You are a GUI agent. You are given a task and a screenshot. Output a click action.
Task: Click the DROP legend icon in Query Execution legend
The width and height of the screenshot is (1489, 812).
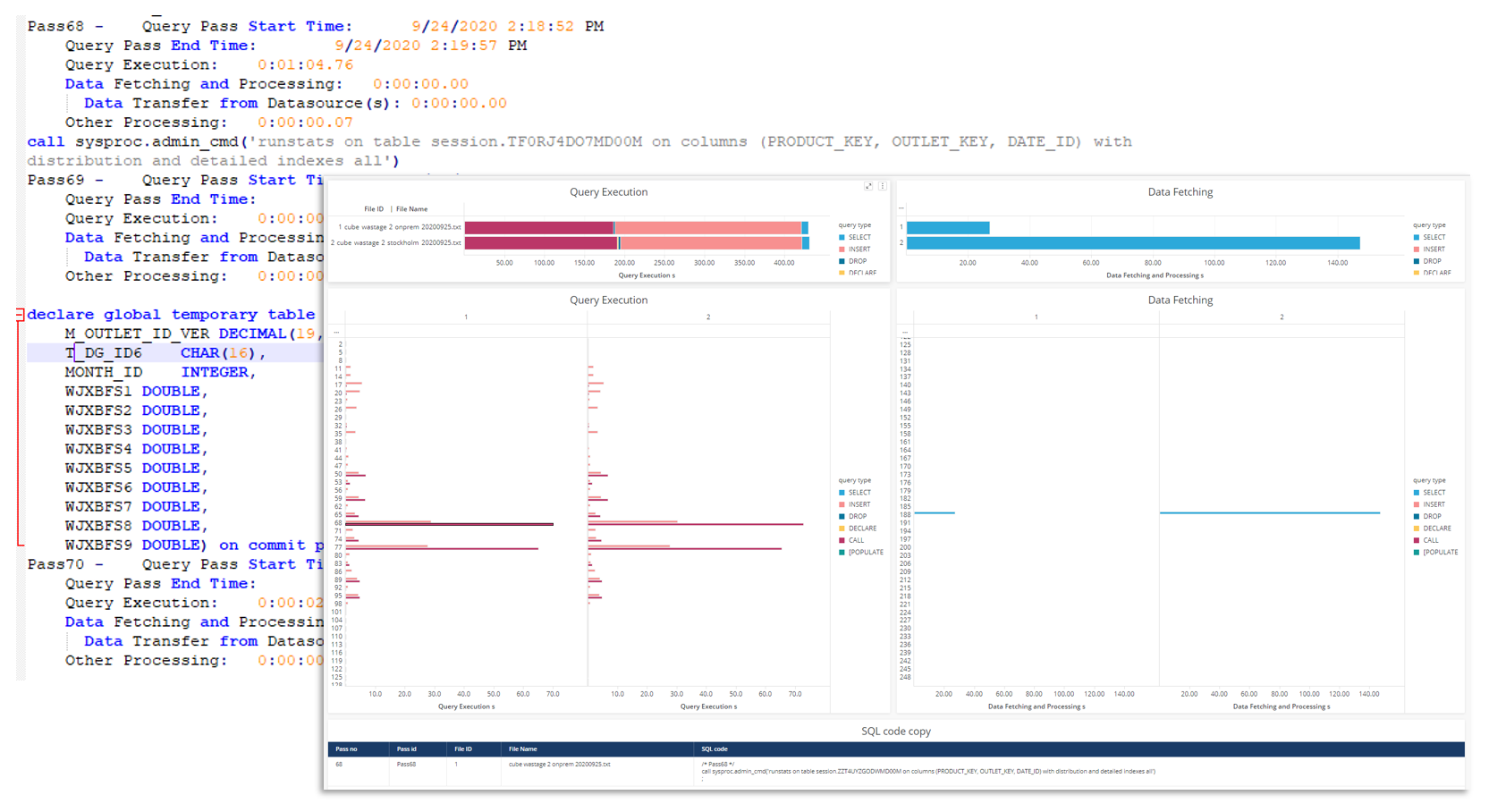(842, 261)
